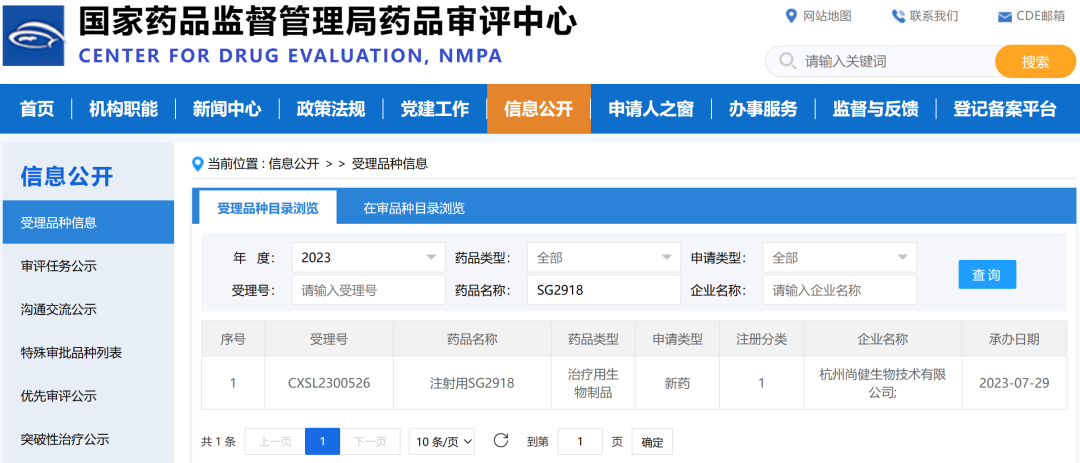Open the CDE邮箱 link
1080x463 pixels.
tap(1041, 17)
